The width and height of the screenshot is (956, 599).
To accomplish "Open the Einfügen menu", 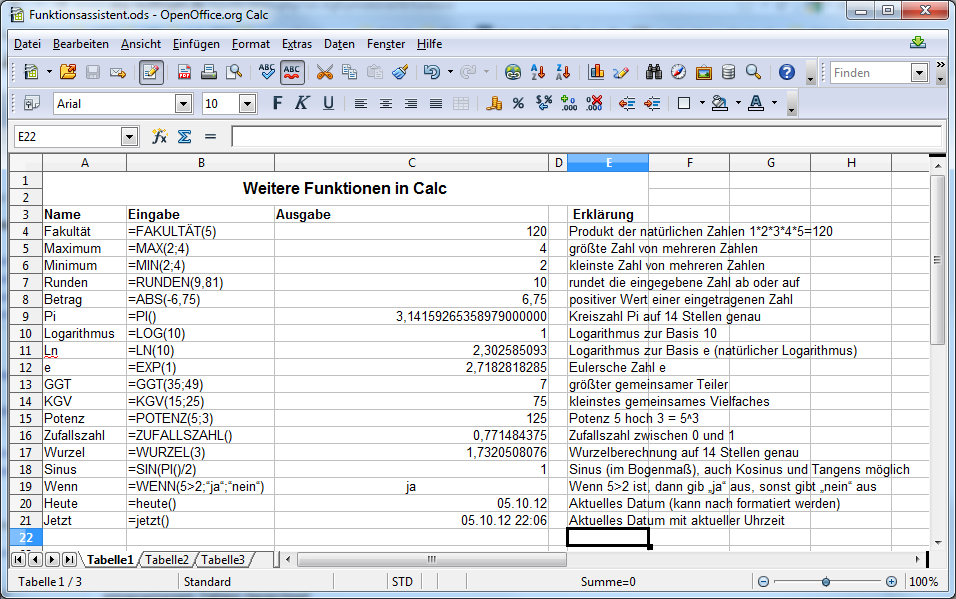I will pyautogui.click(x=196, y=44).
